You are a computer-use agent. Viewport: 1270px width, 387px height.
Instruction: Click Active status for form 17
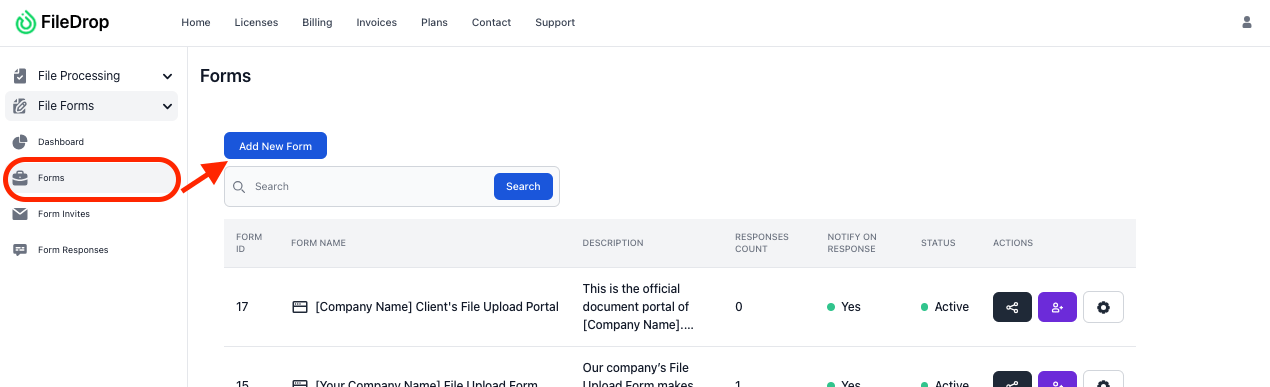tap(945, 307)
